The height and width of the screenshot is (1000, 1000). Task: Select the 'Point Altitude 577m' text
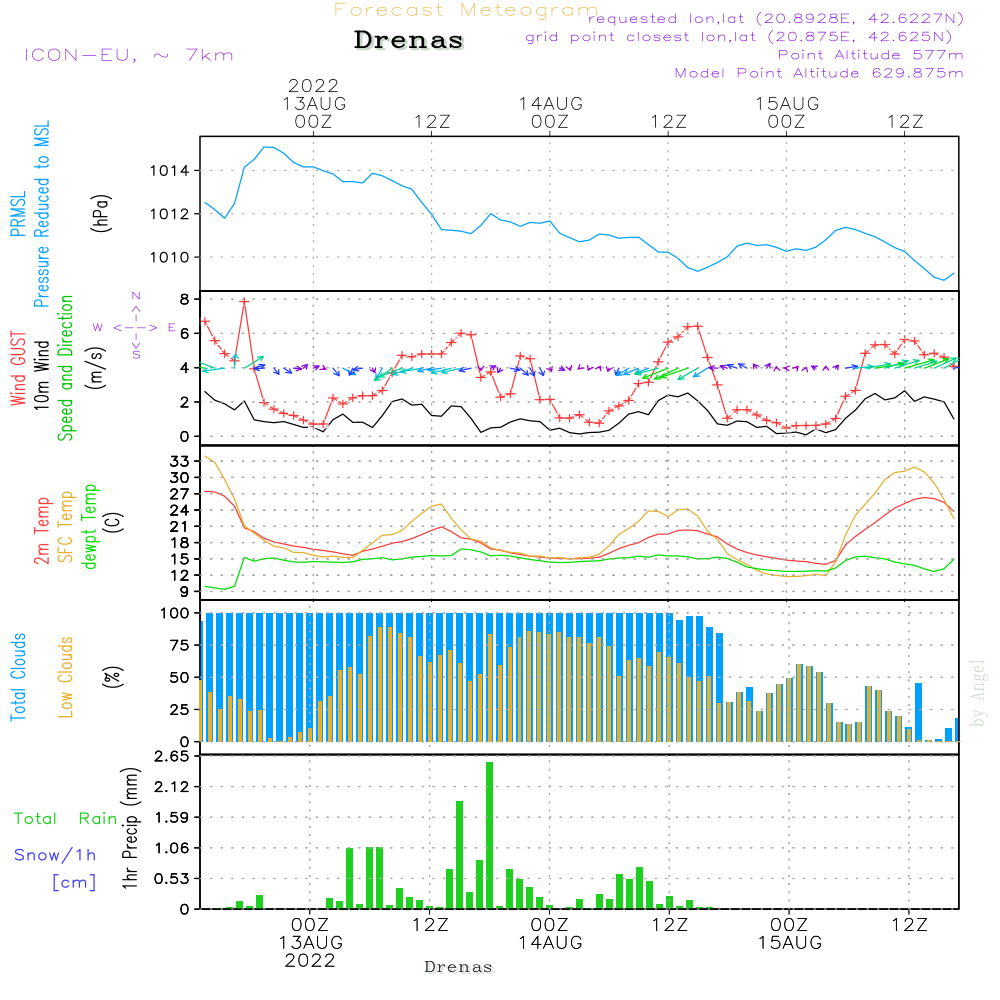coord(871,55)
